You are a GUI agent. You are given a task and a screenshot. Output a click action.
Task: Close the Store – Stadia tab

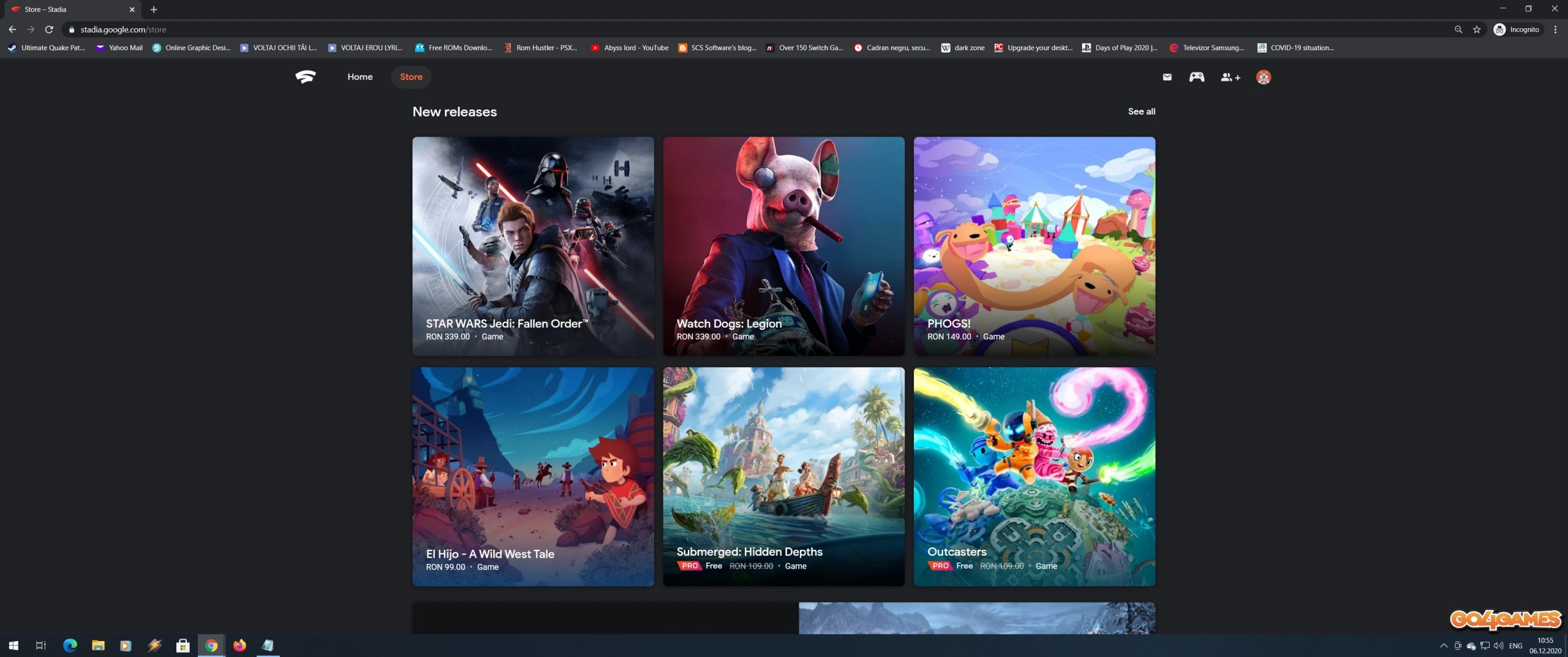[132, 9]
